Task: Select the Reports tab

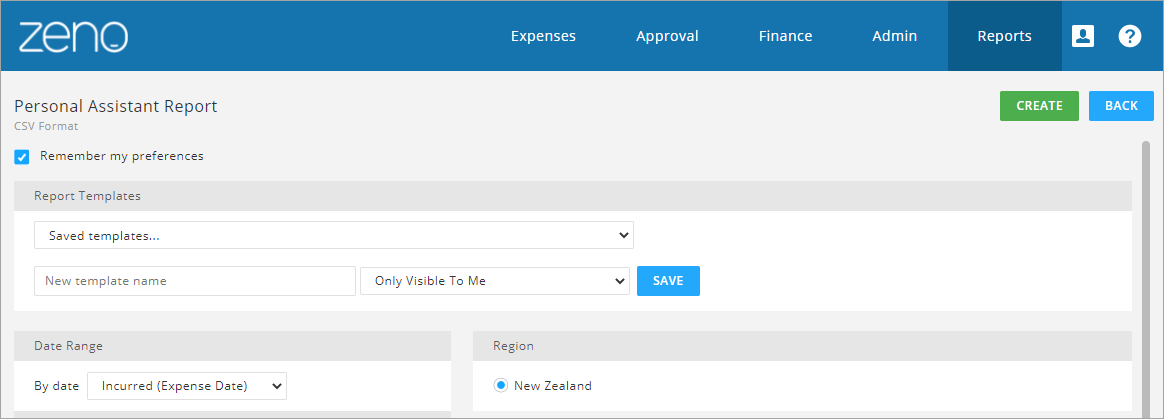Action: 1004,36
